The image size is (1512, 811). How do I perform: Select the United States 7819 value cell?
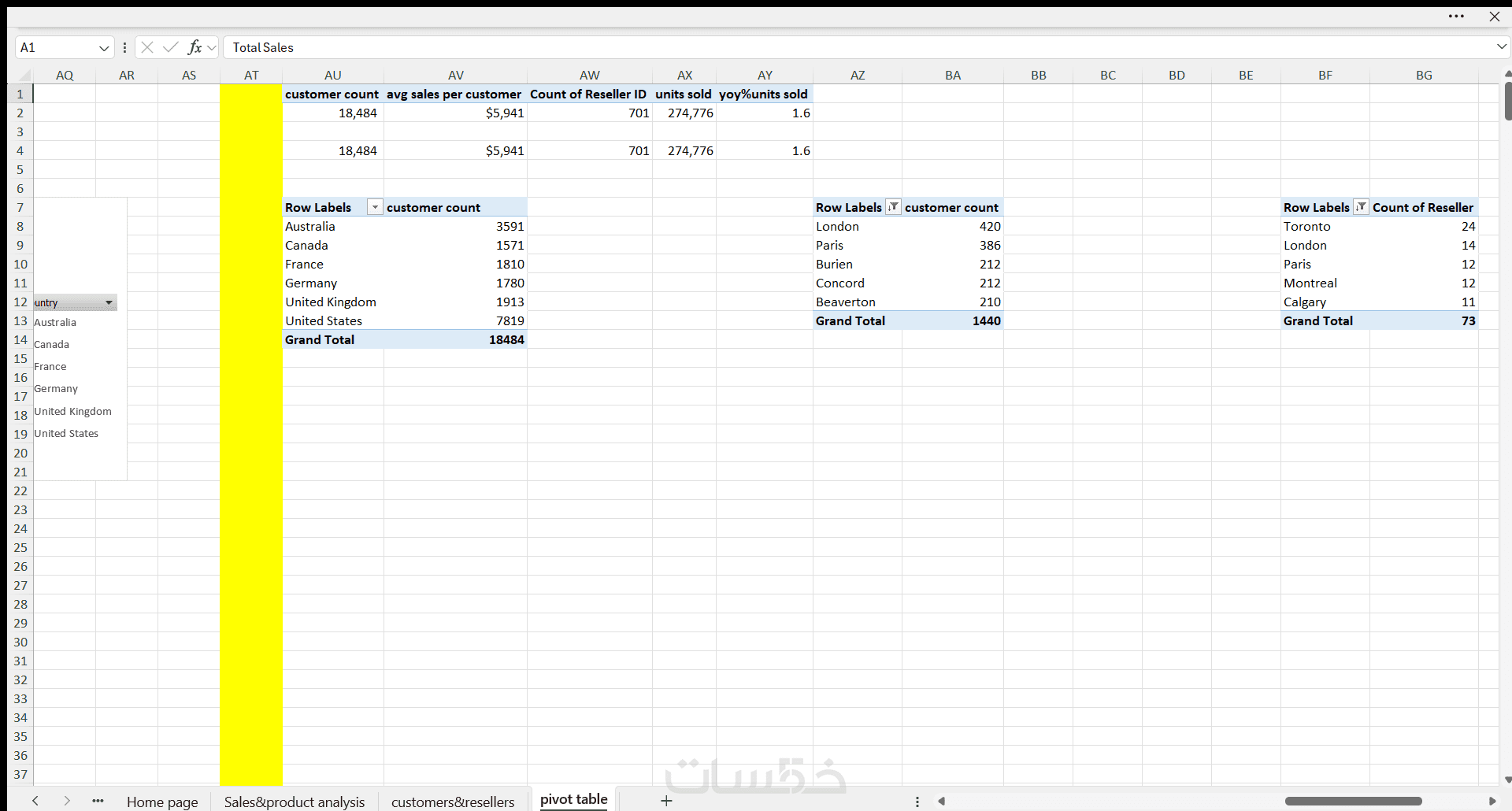tap(455, 320)
